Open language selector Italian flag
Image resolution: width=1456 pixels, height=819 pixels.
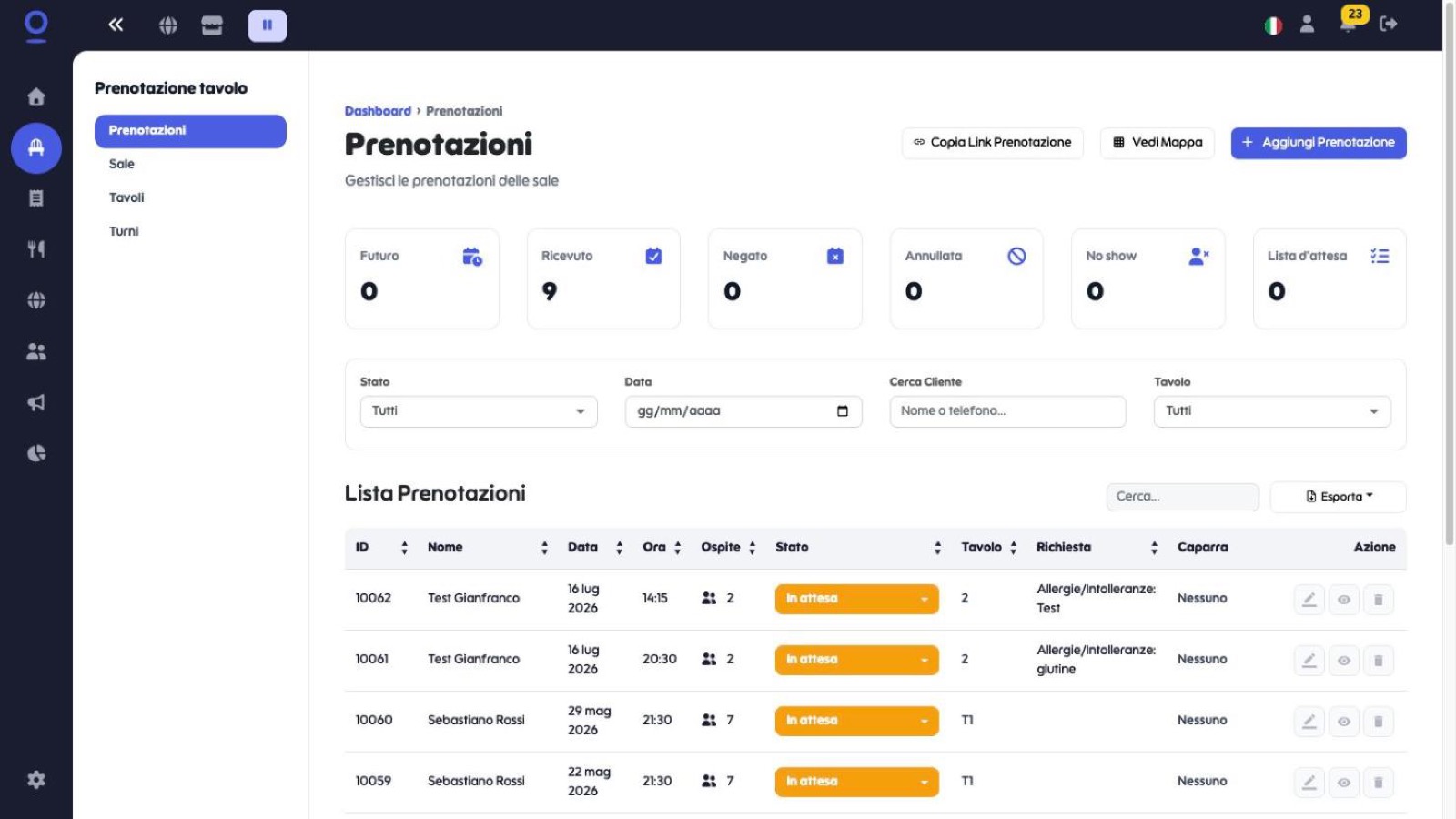pyautogui.click(x=1273, y=25)
